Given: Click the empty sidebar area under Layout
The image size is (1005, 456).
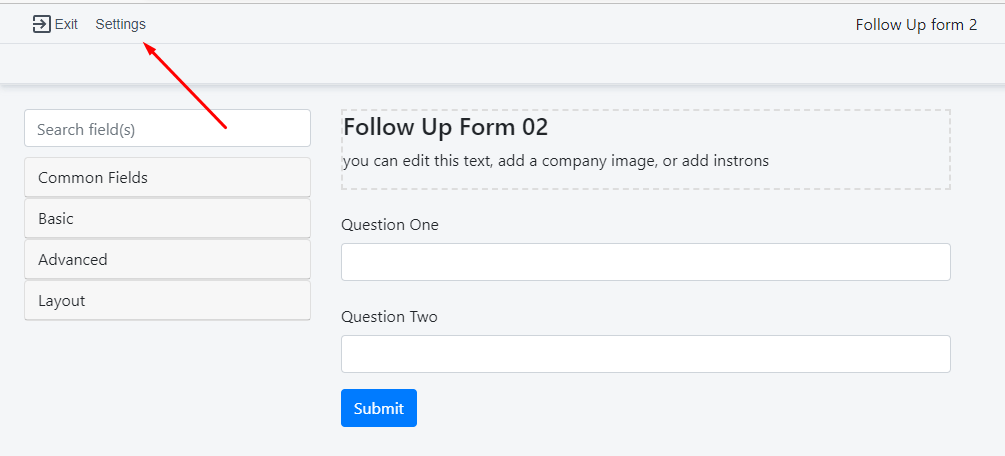Looking at the screenshot, I should pyautogui.click(x=167, y=390).
